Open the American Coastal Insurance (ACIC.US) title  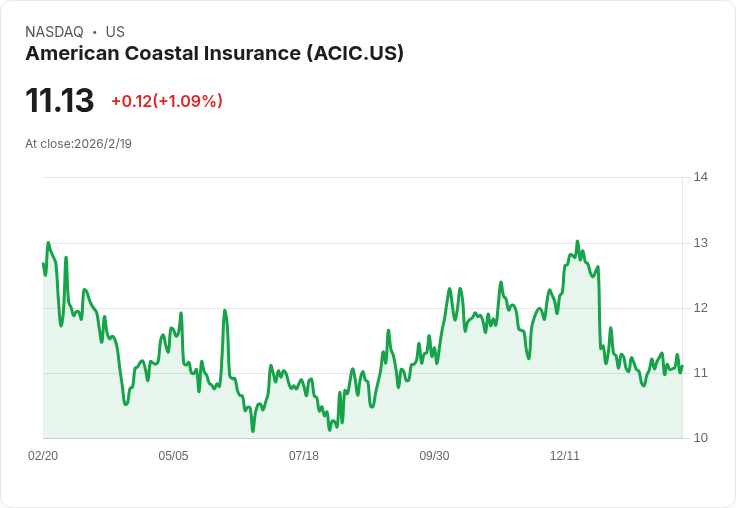214,54
